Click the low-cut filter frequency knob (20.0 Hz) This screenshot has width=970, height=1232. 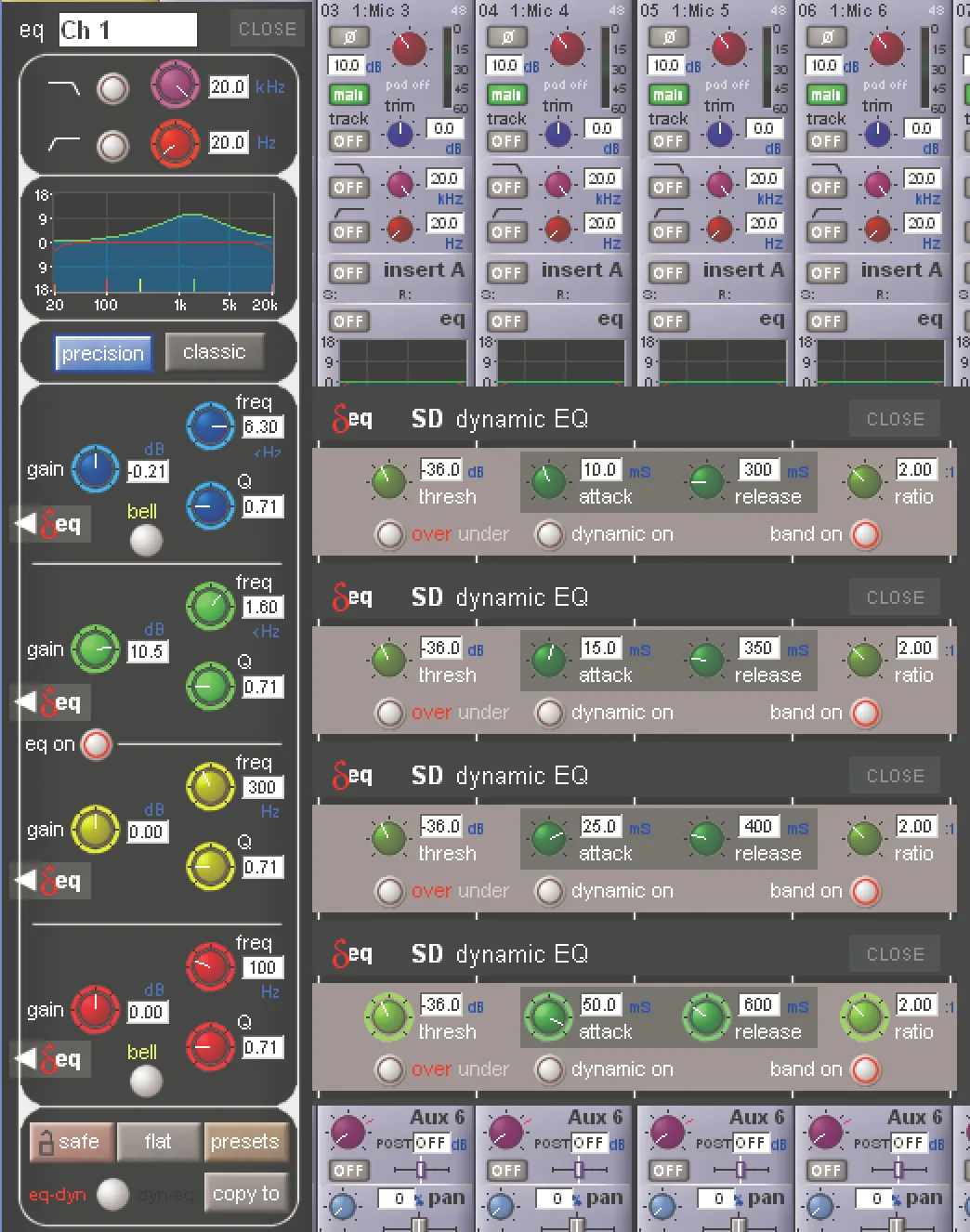[175, 144]
